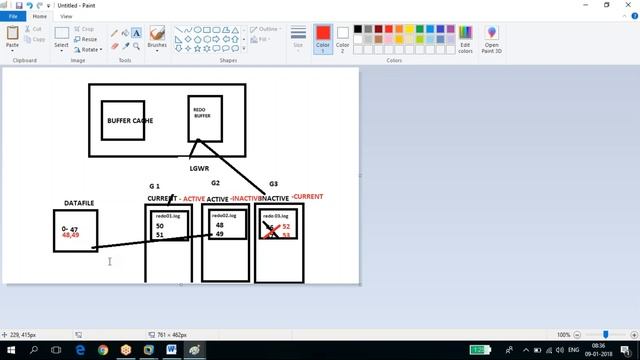The image size is (640, 360).
Task: Choose the Triangle shape
Action: pos(235,30)
